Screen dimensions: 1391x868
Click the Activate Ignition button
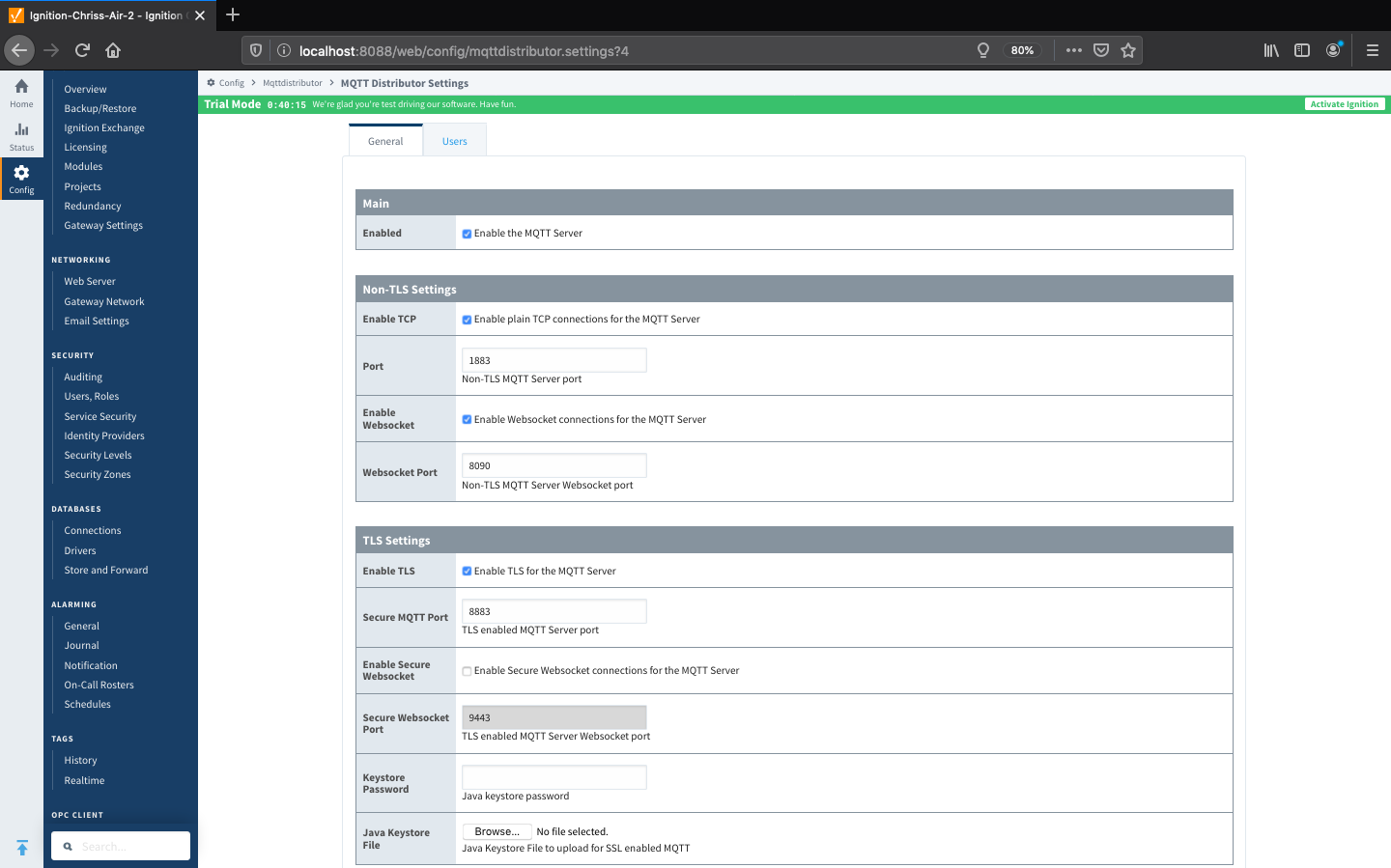point(1345,104)
